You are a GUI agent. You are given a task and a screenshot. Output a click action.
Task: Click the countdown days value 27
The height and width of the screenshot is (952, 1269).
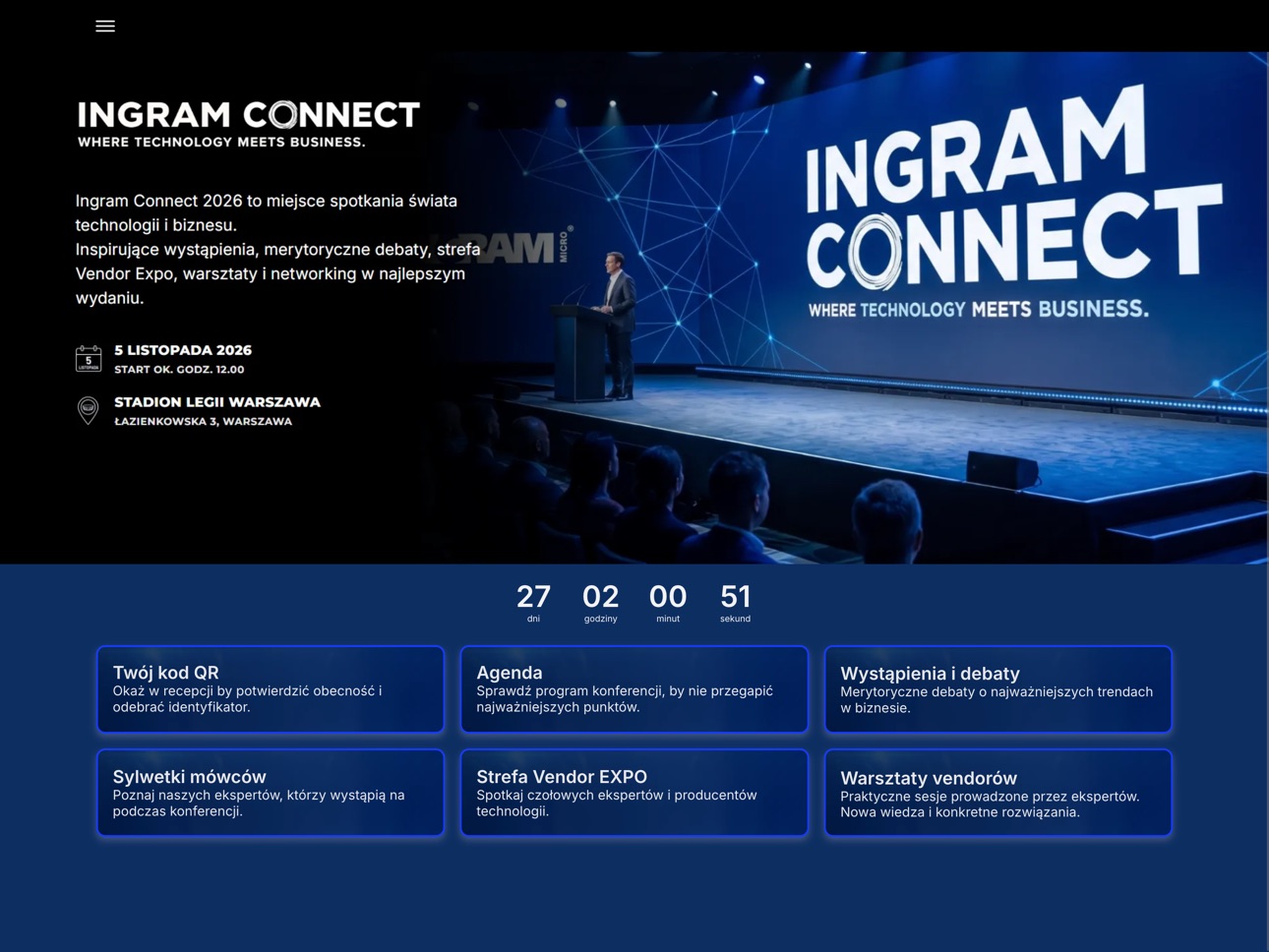(x=533, y=597)
